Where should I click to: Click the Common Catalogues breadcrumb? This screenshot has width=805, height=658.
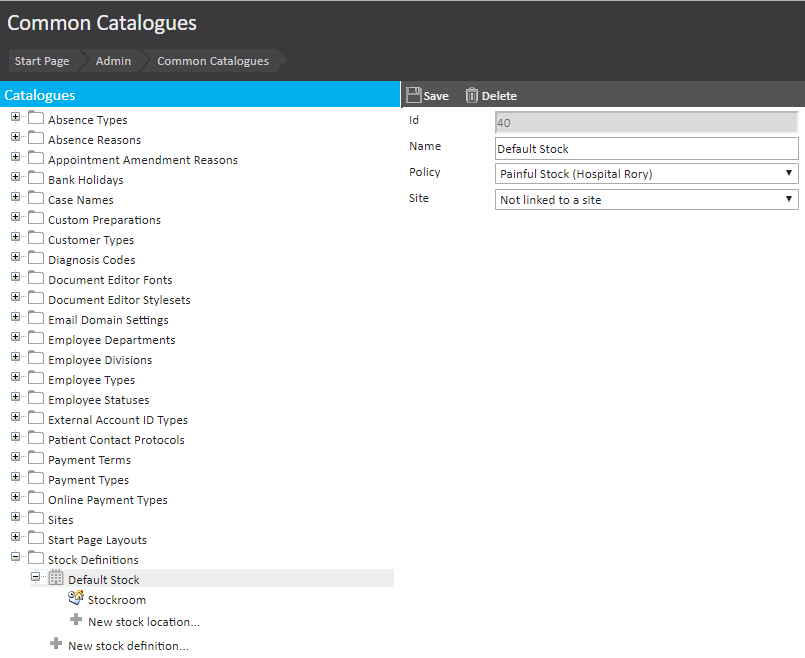point(212,61)
